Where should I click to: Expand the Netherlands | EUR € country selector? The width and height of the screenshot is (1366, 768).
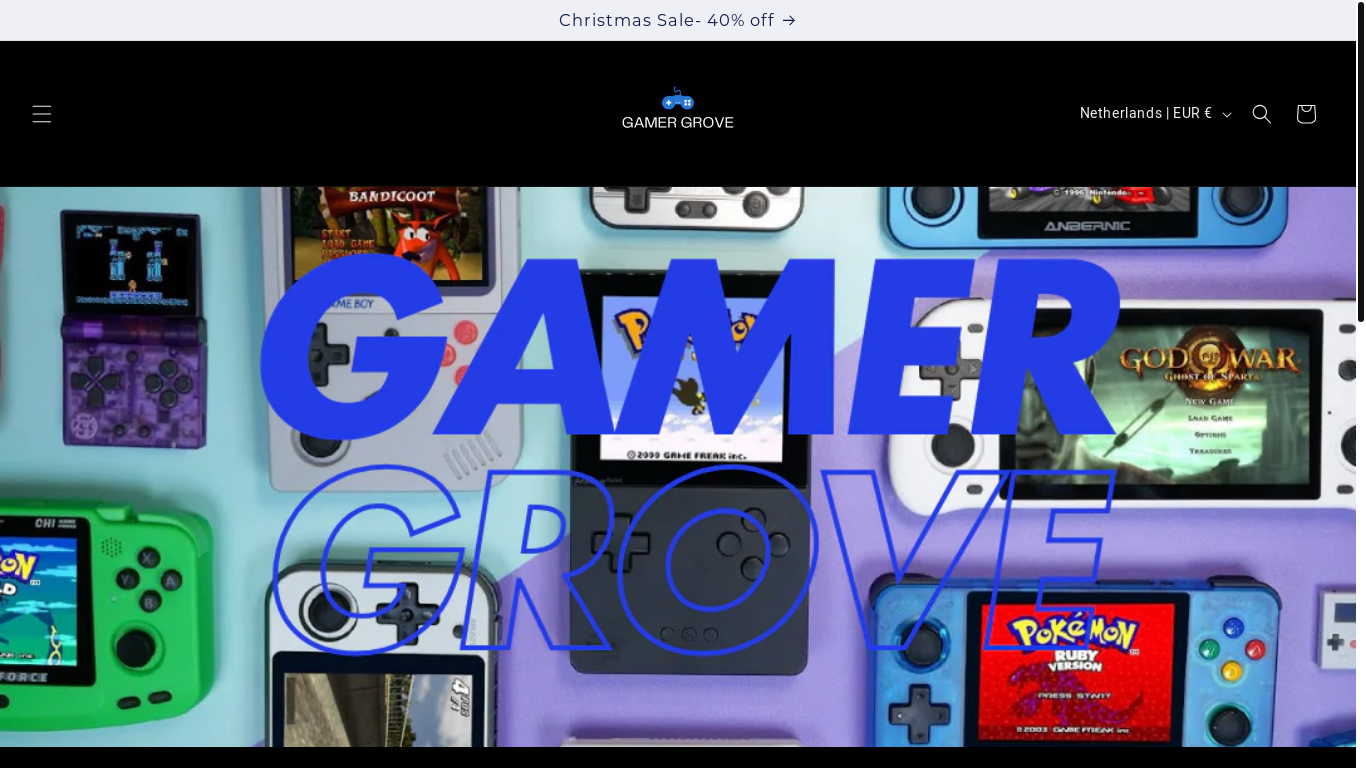pyautogui.click(x=1155, y=114)
